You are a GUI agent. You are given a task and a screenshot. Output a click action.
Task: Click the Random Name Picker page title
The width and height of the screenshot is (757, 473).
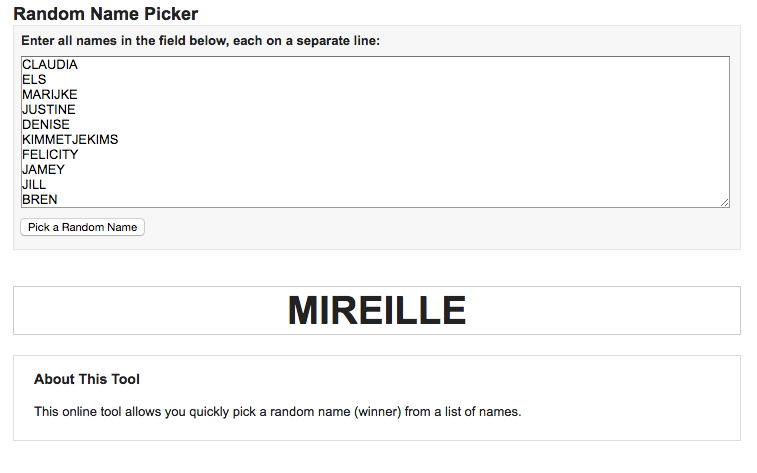point(105,14)
